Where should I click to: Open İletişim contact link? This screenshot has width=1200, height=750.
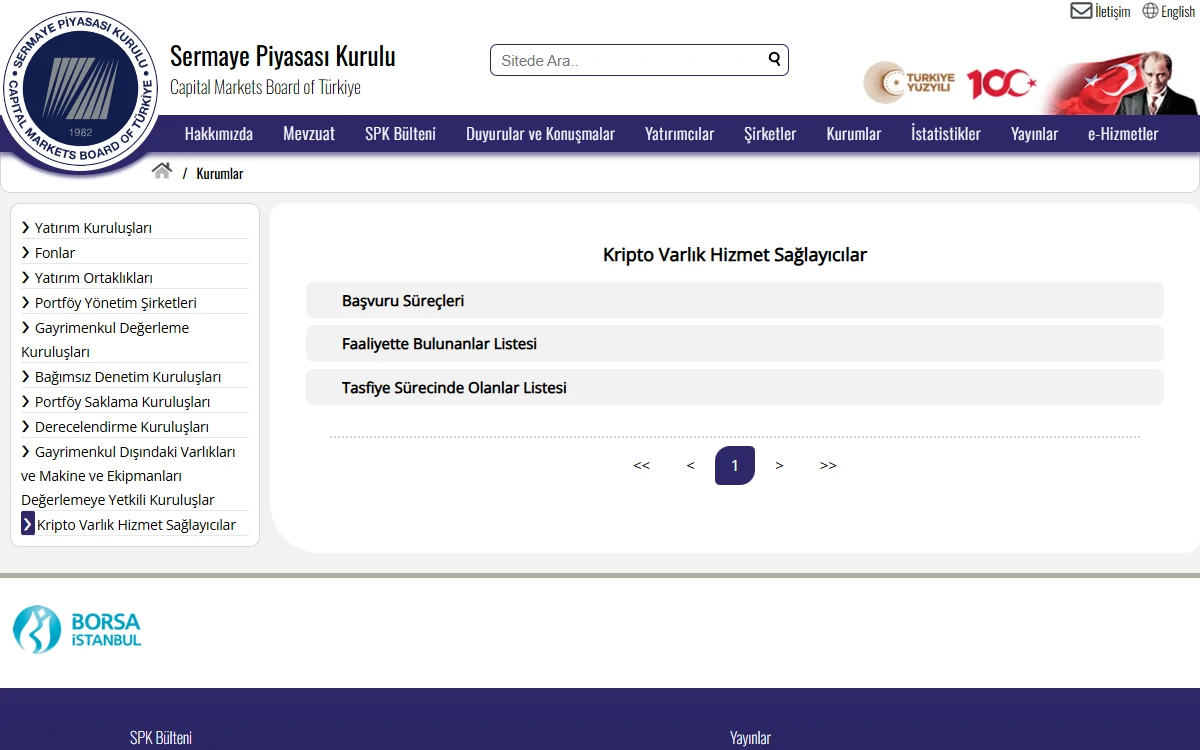point(1112,12)
